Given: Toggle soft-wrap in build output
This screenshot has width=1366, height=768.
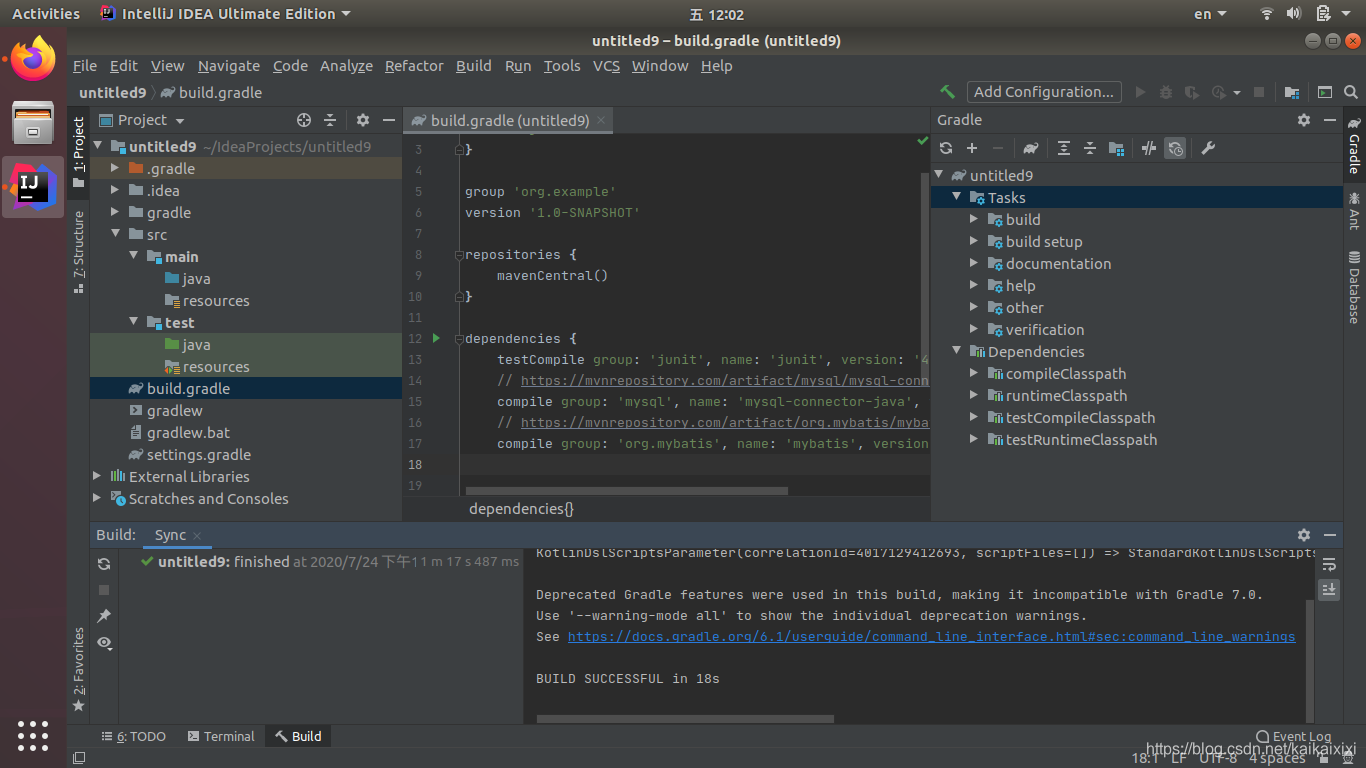Looking at the screenshot, I should [x=1329, y=564].
